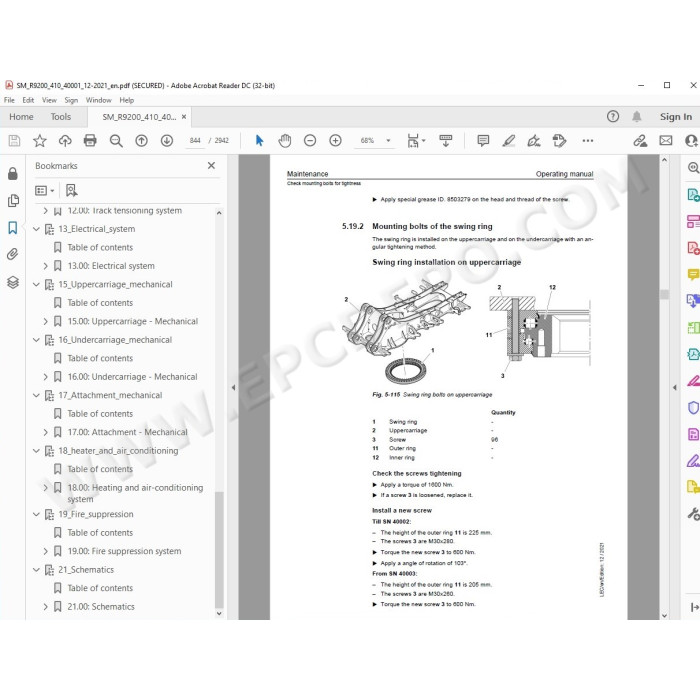Image resolution: width=700 pixels, height=700 pixels.
Task: Collapse 16_Undercarriage_mechanical bookmark
Action: (x=36, y=340)
